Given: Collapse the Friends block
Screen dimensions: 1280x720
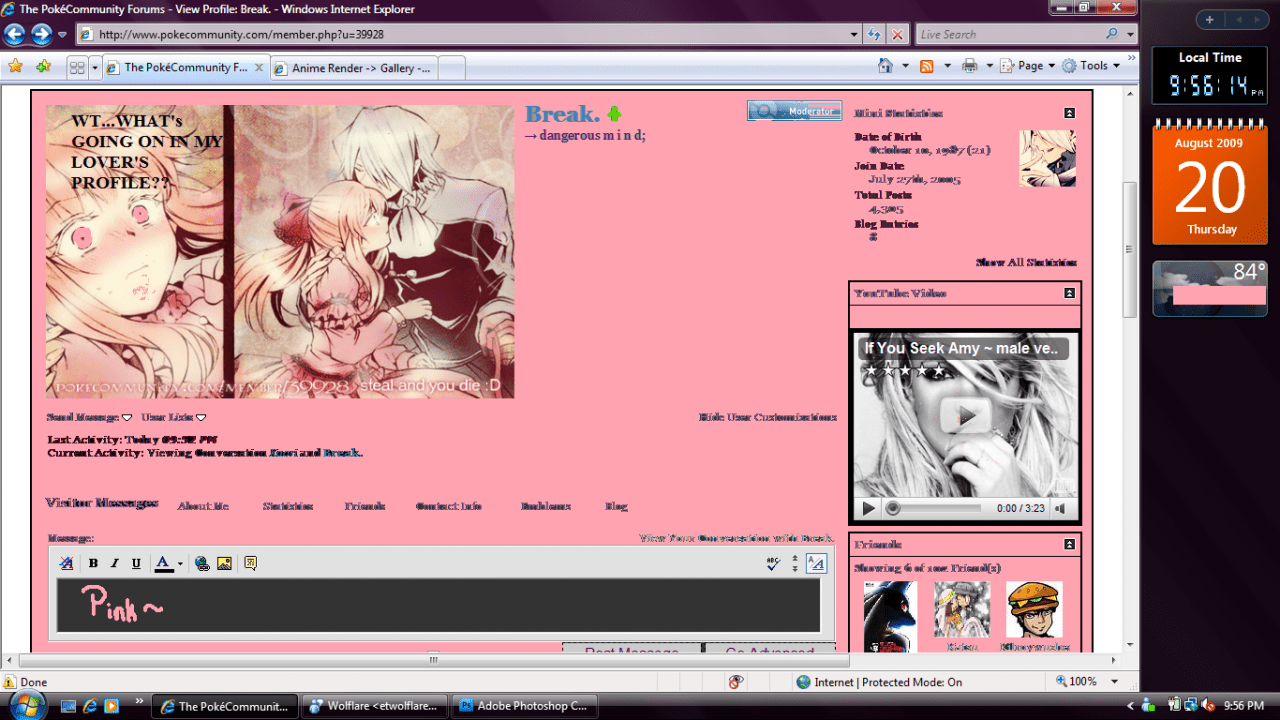Looking at the screenshot, I should pos(1069,544).
